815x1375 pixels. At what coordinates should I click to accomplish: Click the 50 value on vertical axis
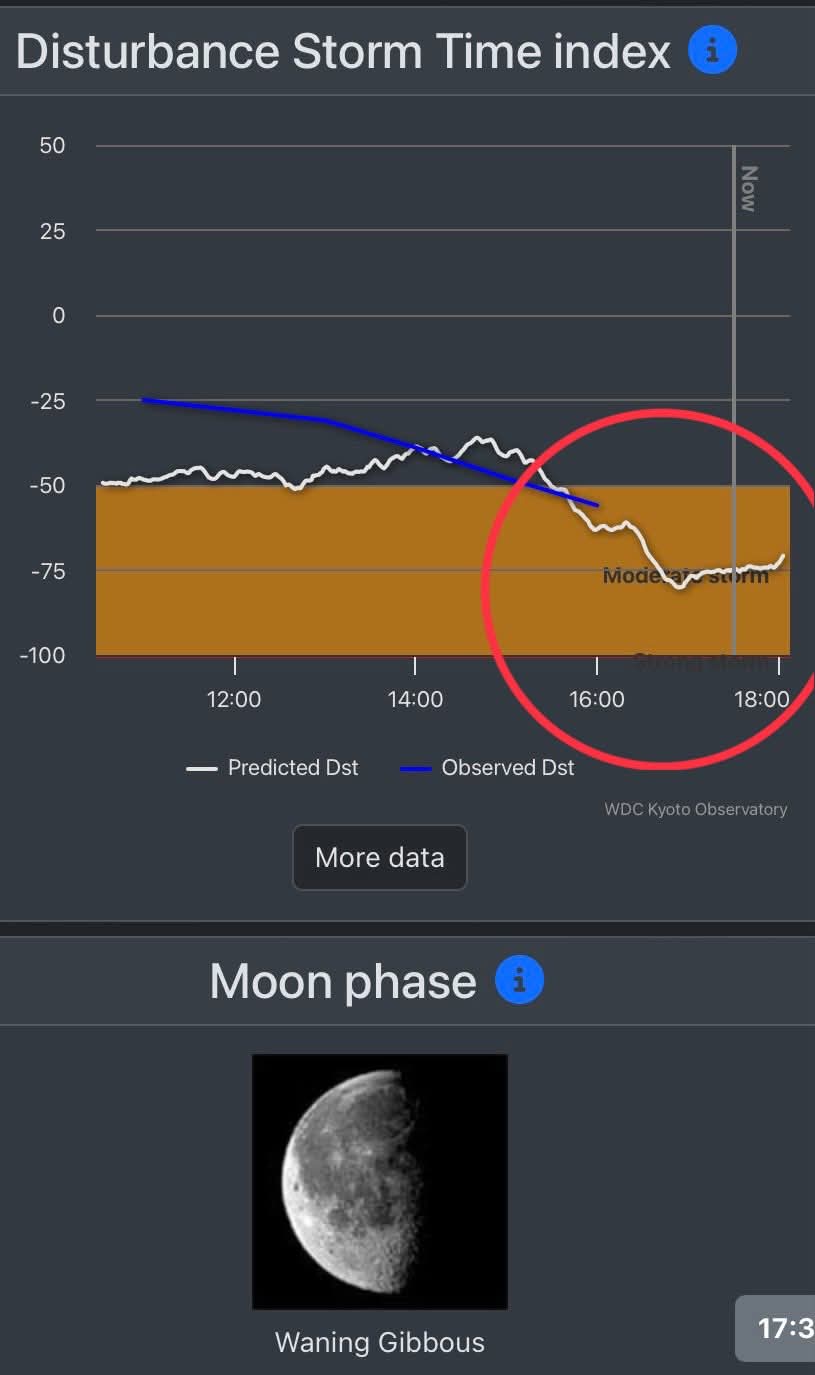(52, 146)
